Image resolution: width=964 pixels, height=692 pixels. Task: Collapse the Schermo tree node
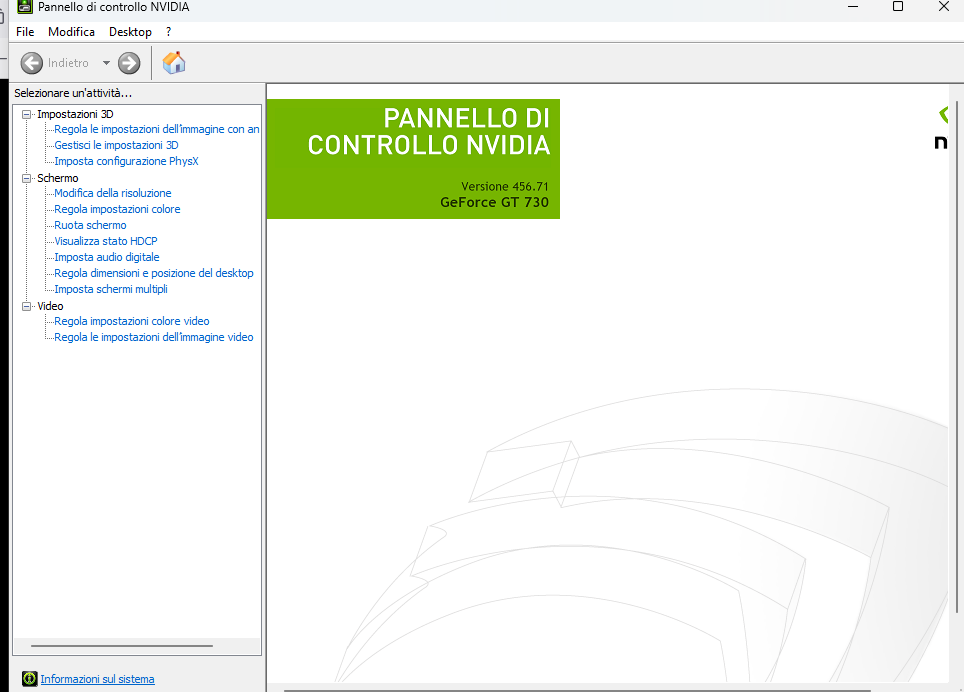coord(26,178)
